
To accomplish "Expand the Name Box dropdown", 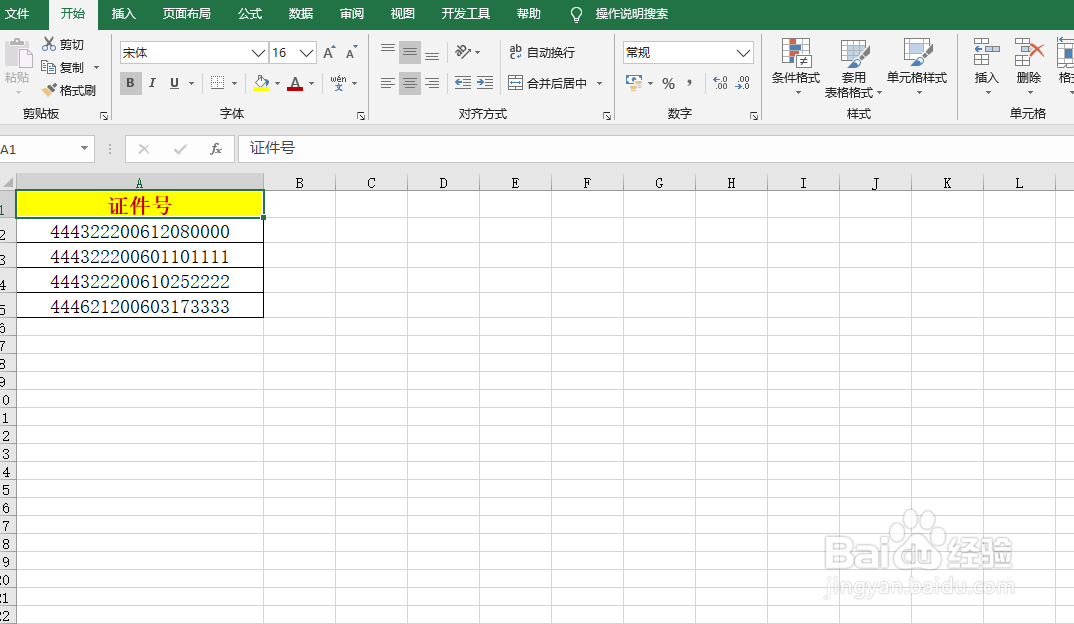I will 84,149.
